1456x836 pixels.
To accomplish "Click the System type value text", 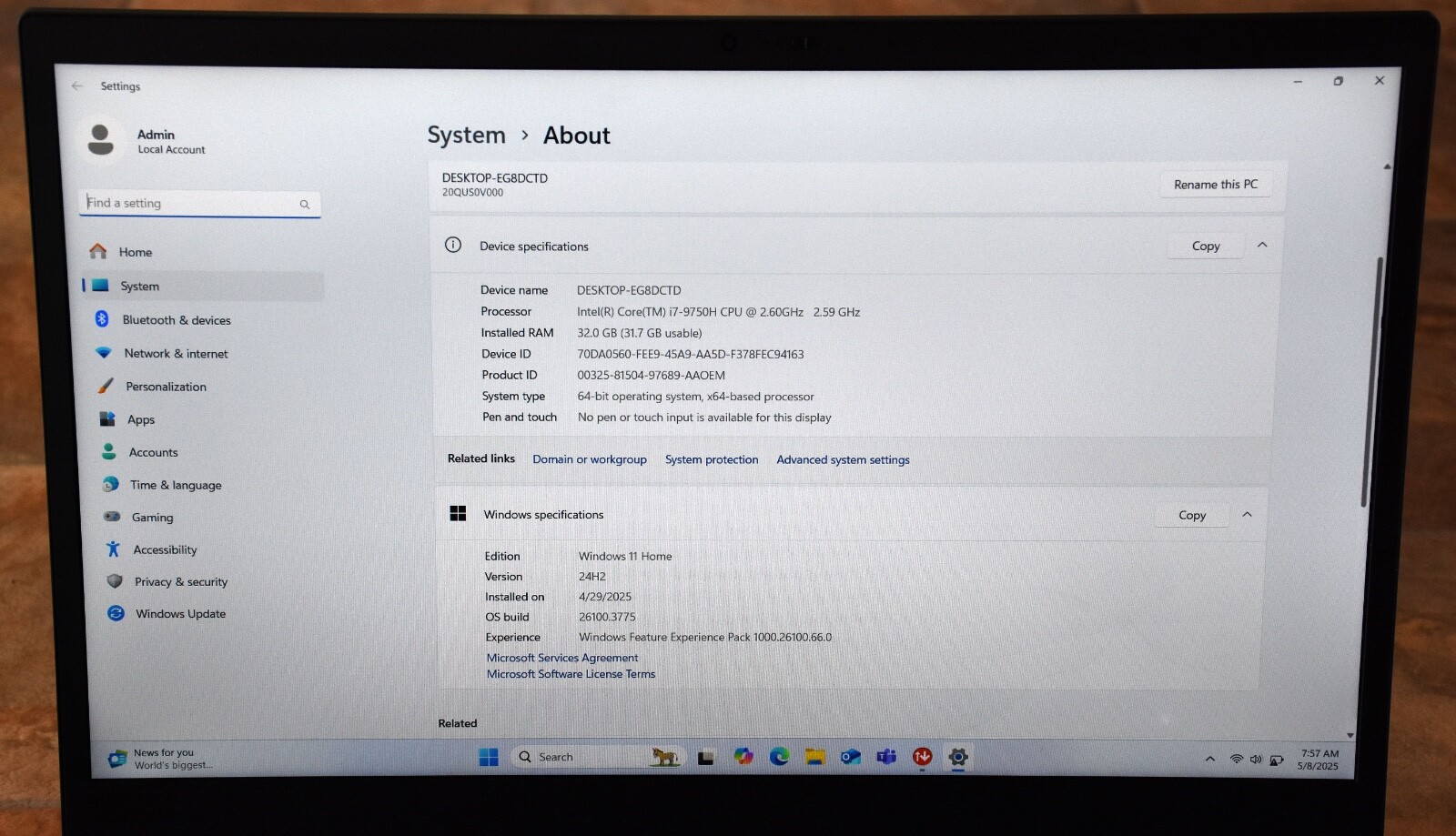I will click(x=696, y=397).
